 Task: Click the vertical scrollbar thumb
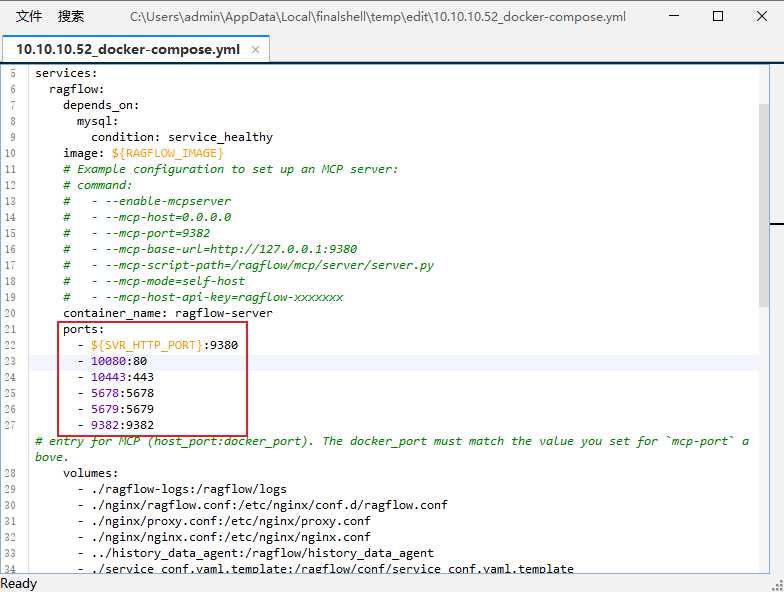coord(764,205)
